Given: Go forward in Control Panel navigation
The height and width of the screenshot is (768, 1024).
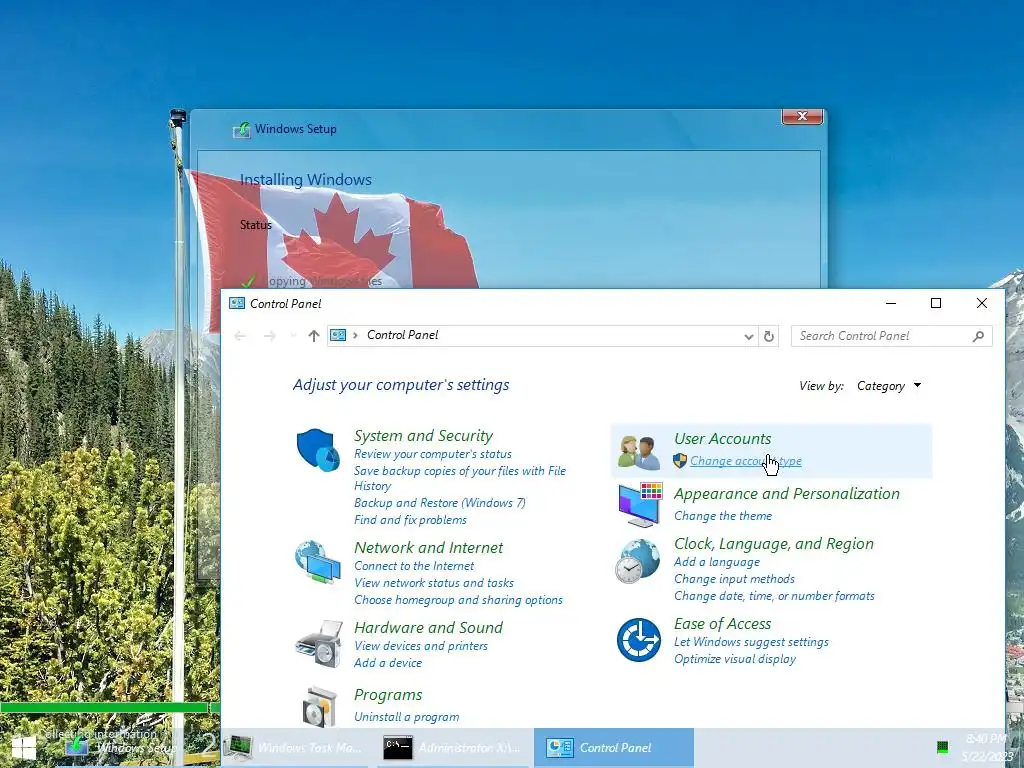Looking at the screenshot, I should pos(270,336).
